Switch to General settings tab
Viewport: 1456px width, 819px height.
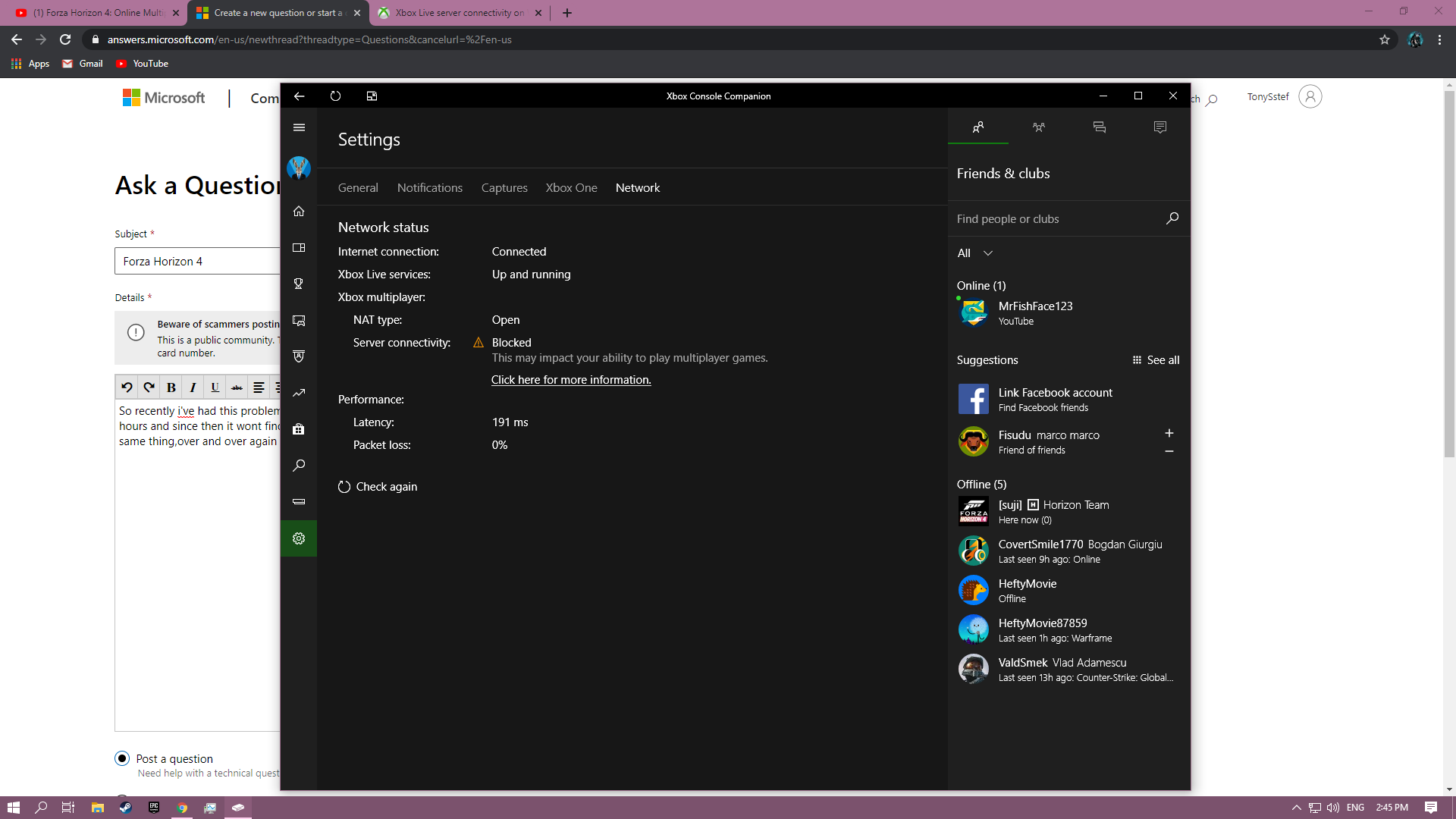(x=358, y=188)
